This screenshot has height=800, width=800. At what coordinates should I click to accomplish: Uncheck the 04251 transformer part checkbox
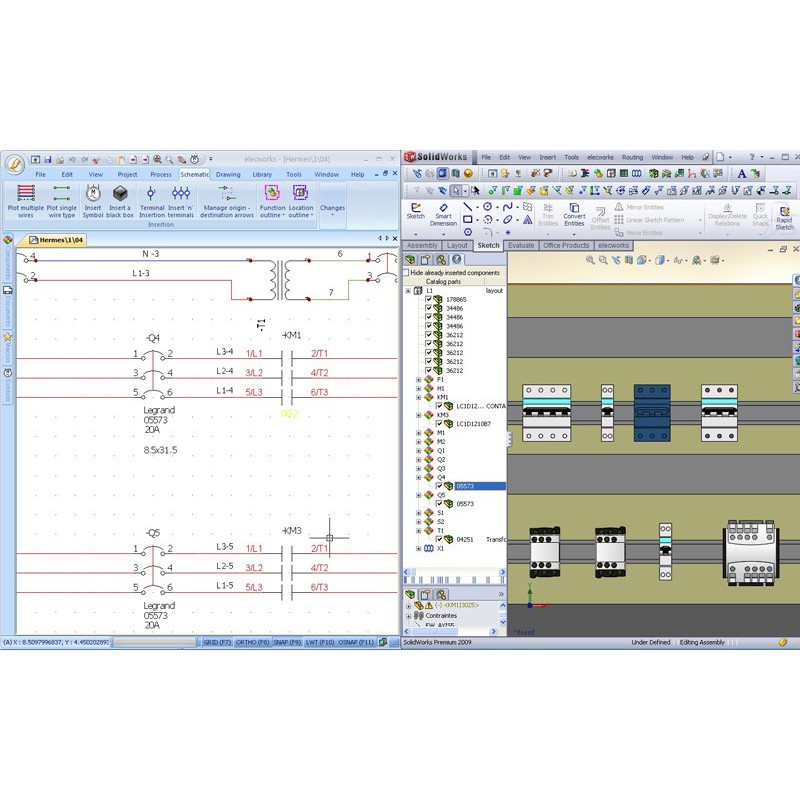pyautogui.click(x=439, y=539)
